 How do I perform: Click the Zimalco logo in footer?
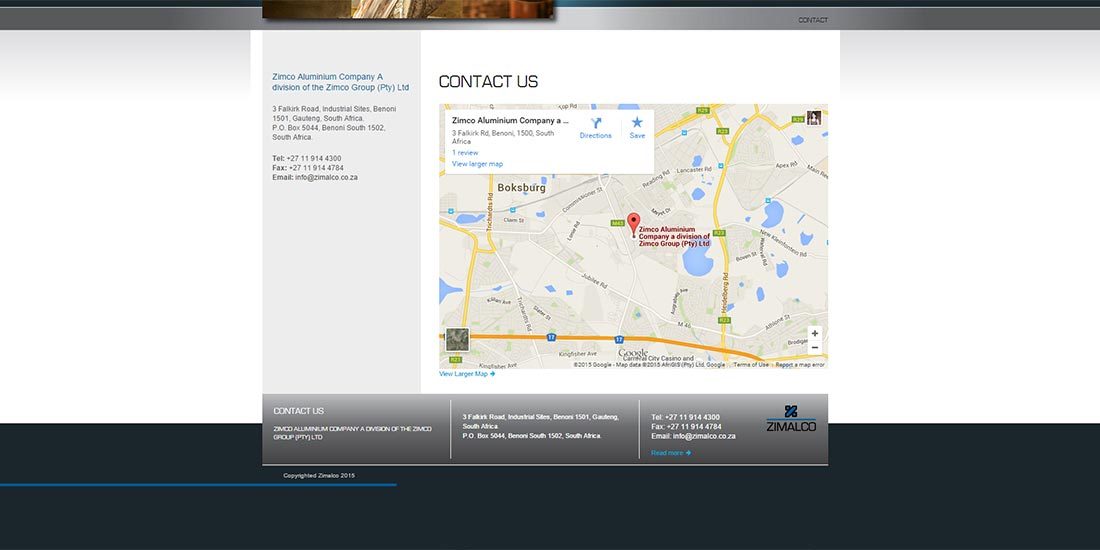click(791, 419)
